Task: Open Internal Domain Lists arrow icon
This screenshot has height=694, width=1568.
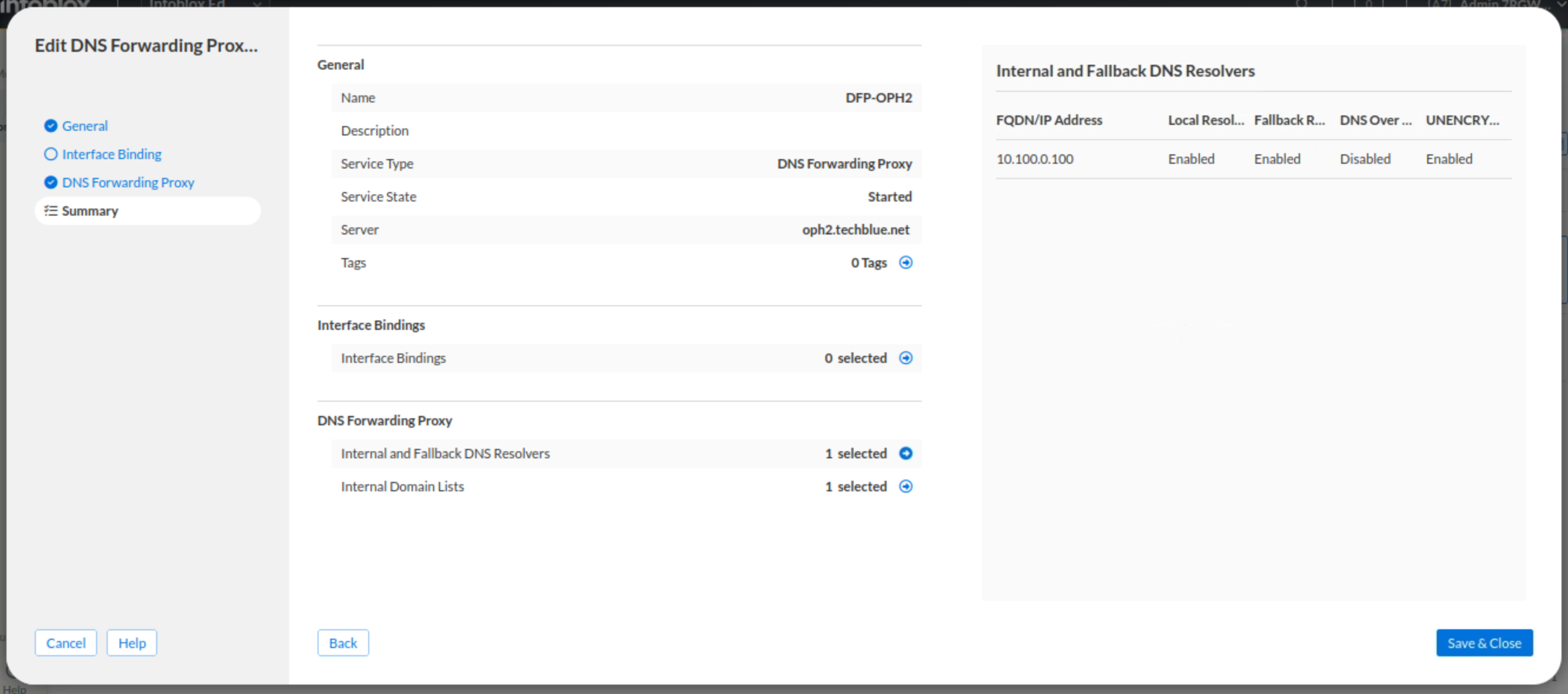Action: 906,487
